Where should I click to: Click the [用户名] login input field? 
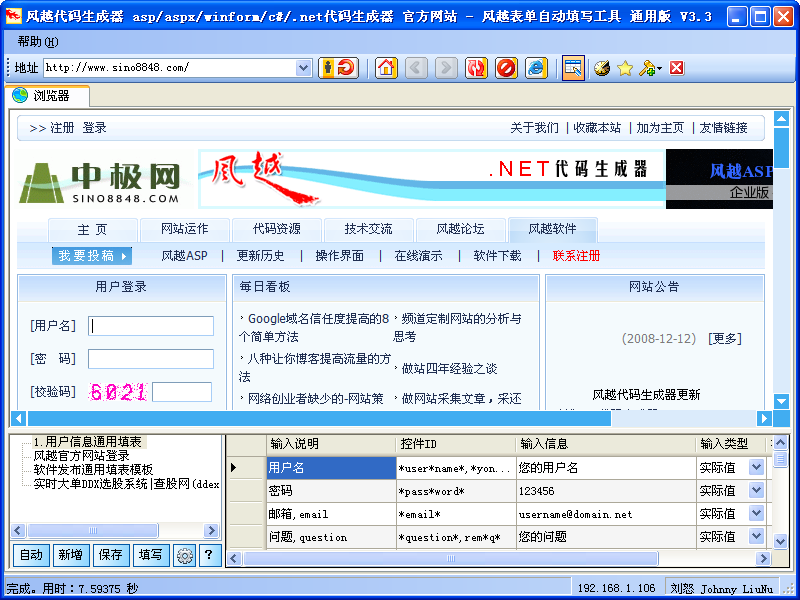[x=151, y=326]
